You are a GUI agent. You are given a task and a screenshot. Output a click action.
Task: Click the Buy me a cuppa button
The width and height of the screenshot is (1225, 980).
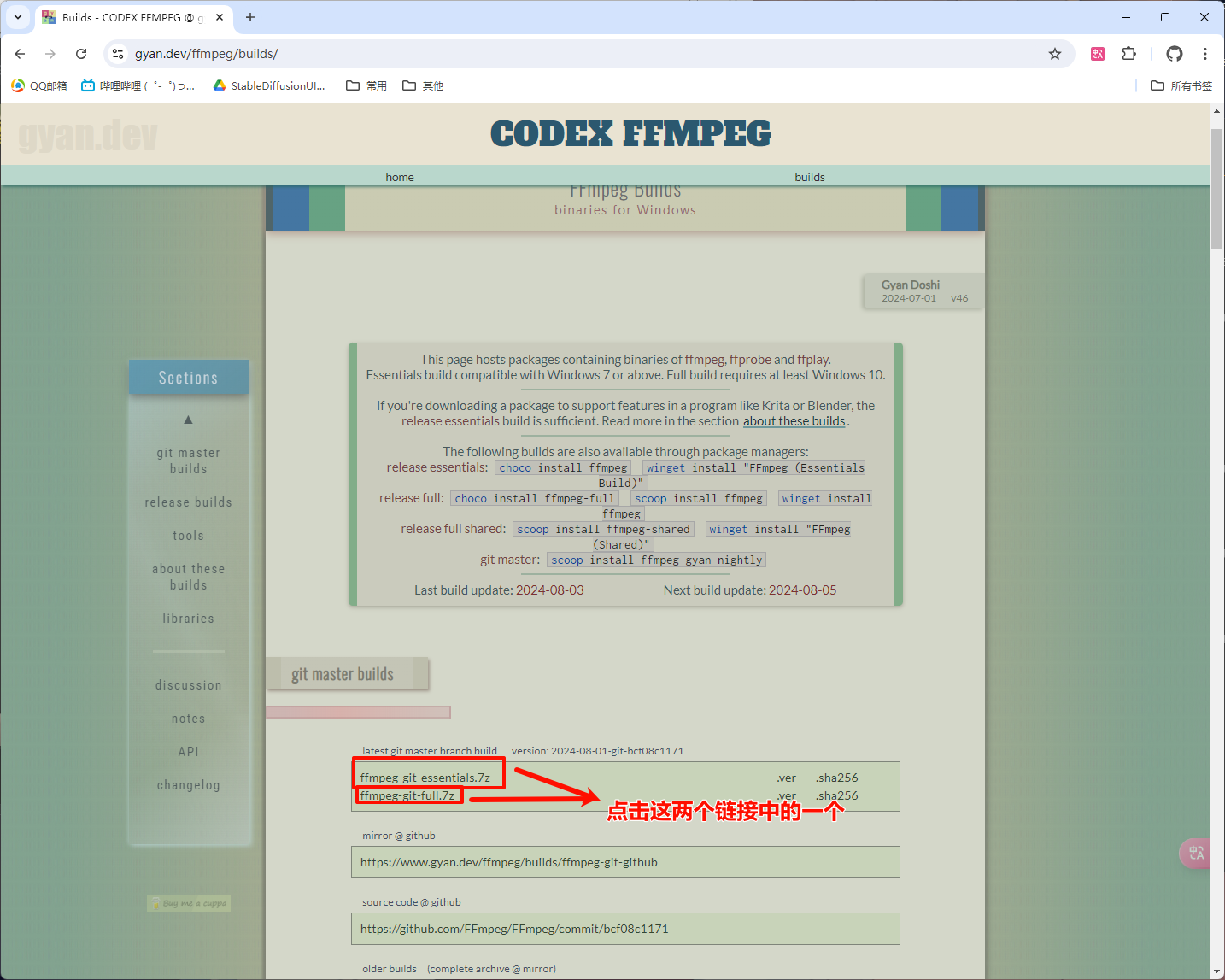coord(189,903)
